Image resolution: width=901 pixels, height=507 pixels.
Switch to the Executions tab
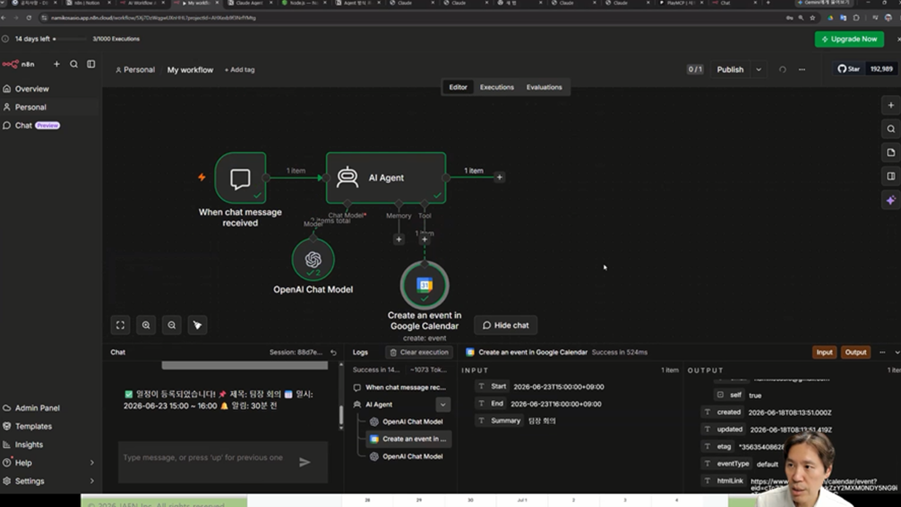(x=496, y=87)
